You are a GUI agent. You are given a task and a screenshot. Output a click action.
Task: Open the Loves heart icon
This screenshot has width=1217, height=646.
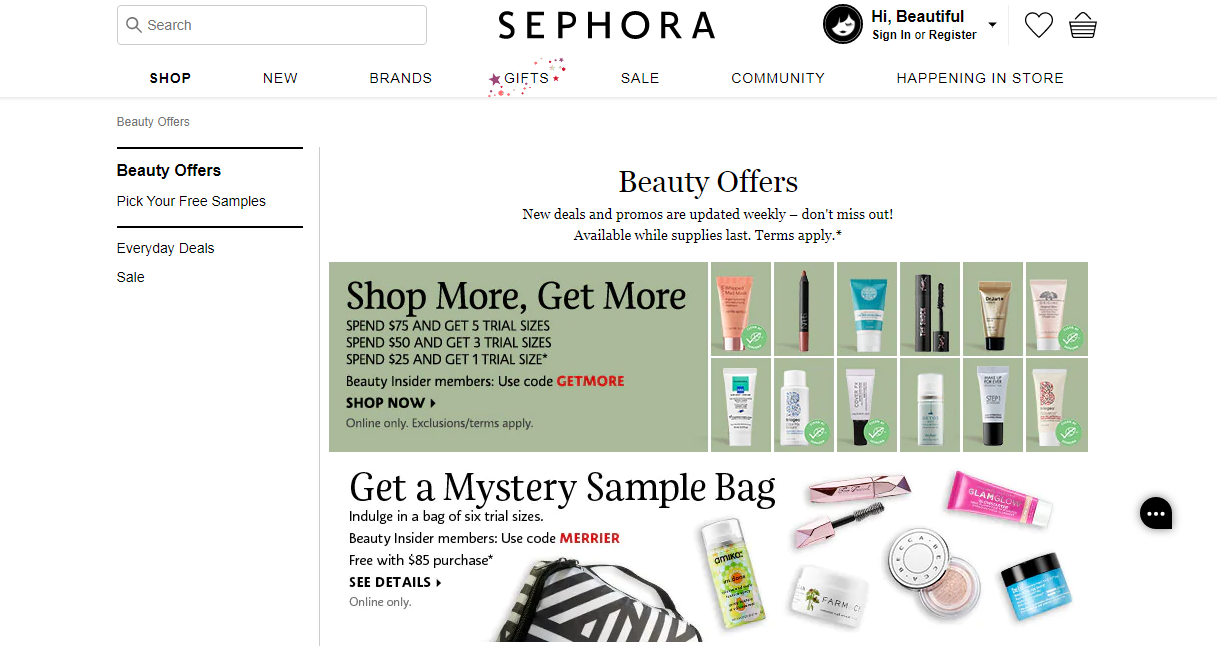point(1039,25)
